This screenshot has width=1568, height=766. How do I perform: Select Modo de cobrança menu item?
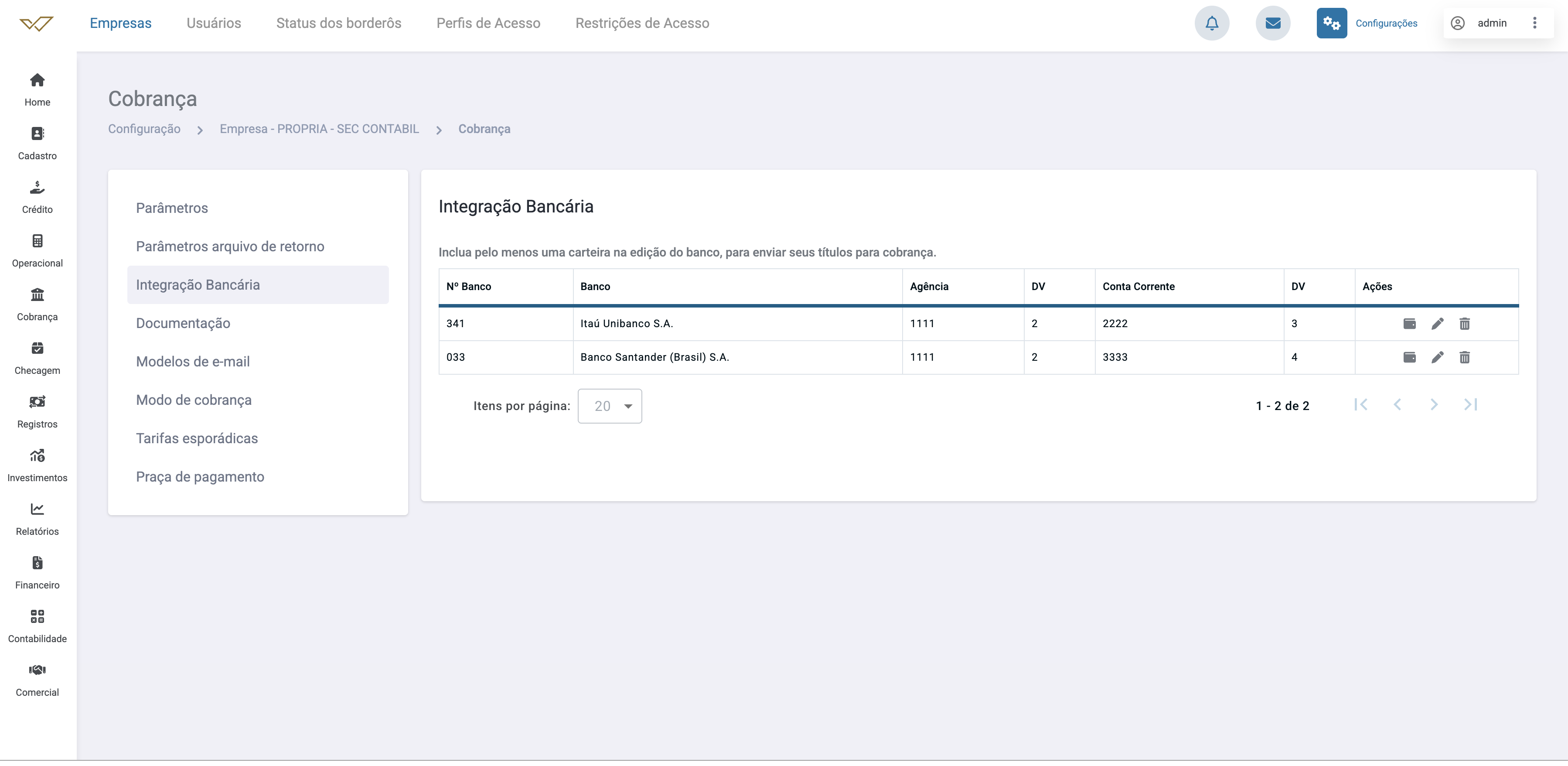coord(257,400)
